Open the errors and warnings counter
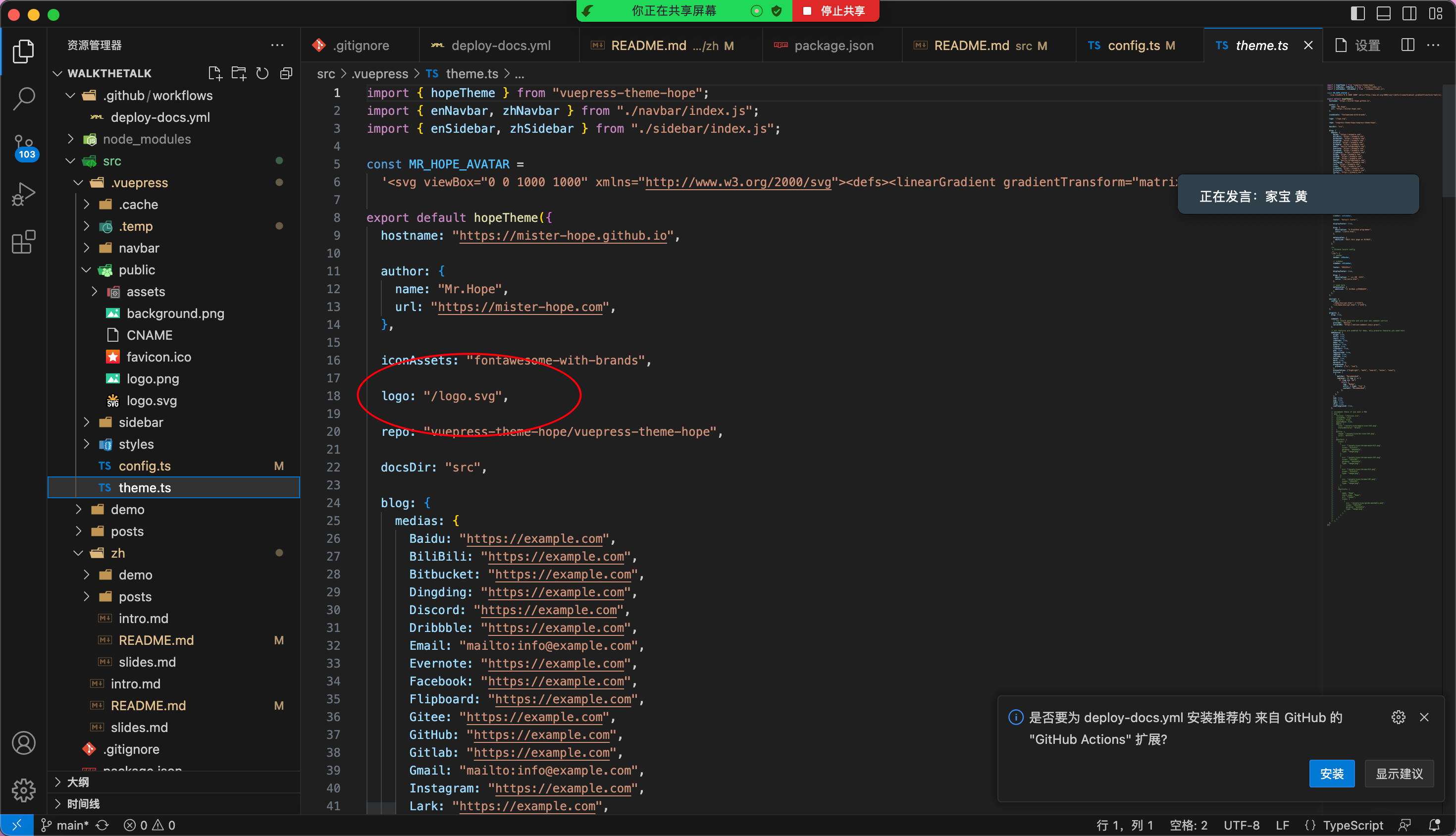 [x=149, y=825]
